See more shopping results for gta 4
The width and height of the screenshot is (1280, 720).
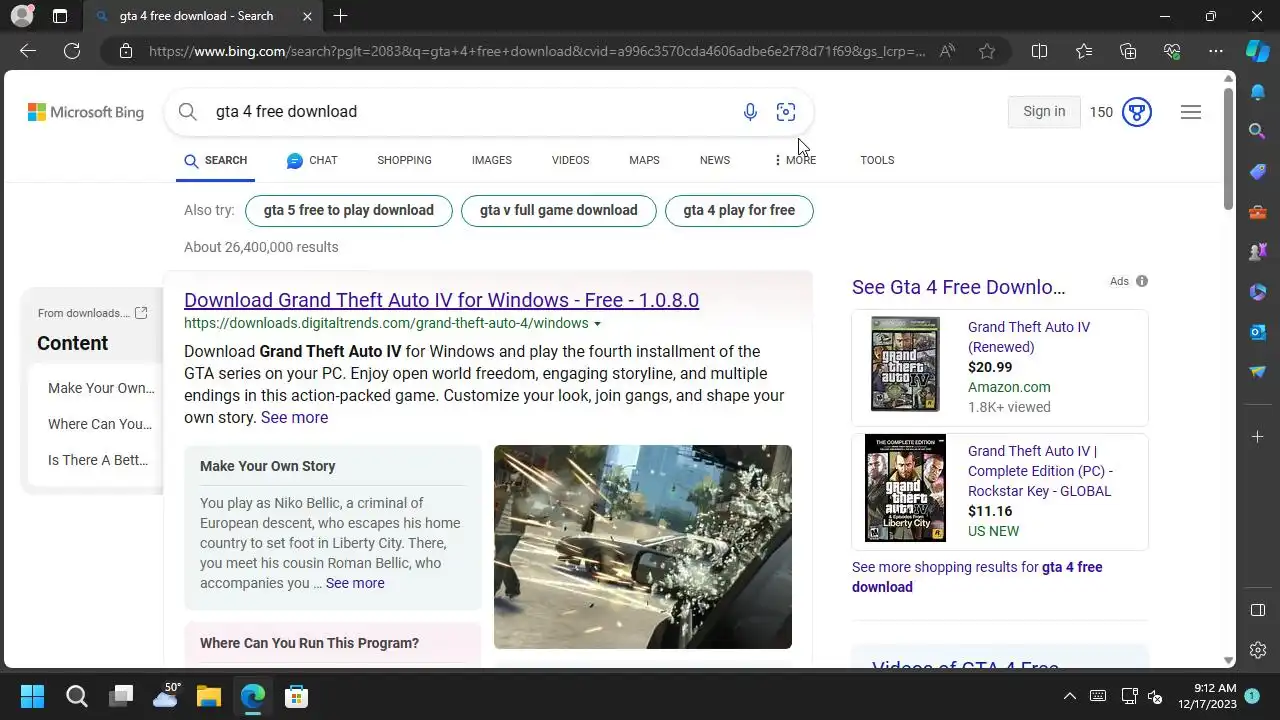pyautogui.click(x=977, y=577)
